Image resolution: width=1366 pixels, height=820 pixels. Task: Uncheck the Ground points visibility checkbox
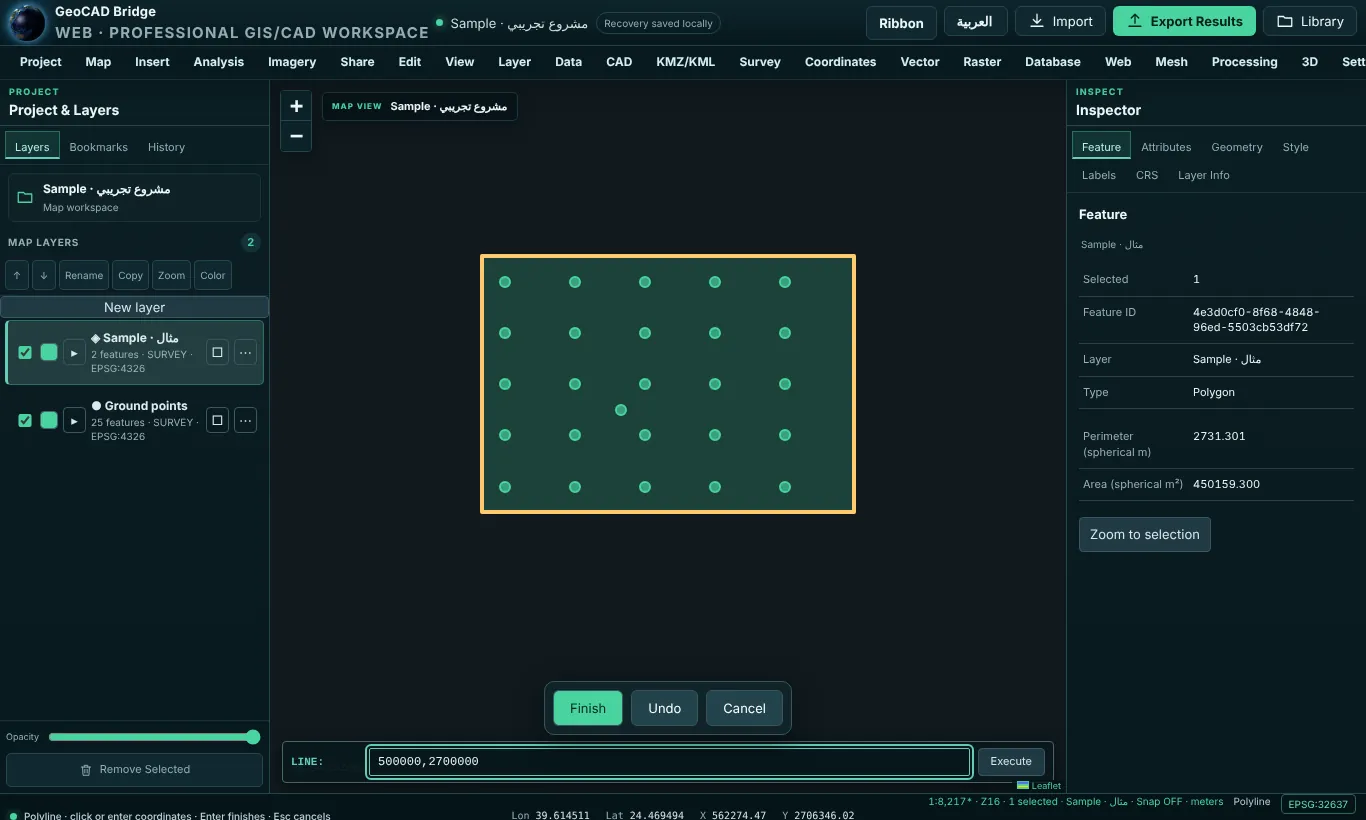(25, 420)
